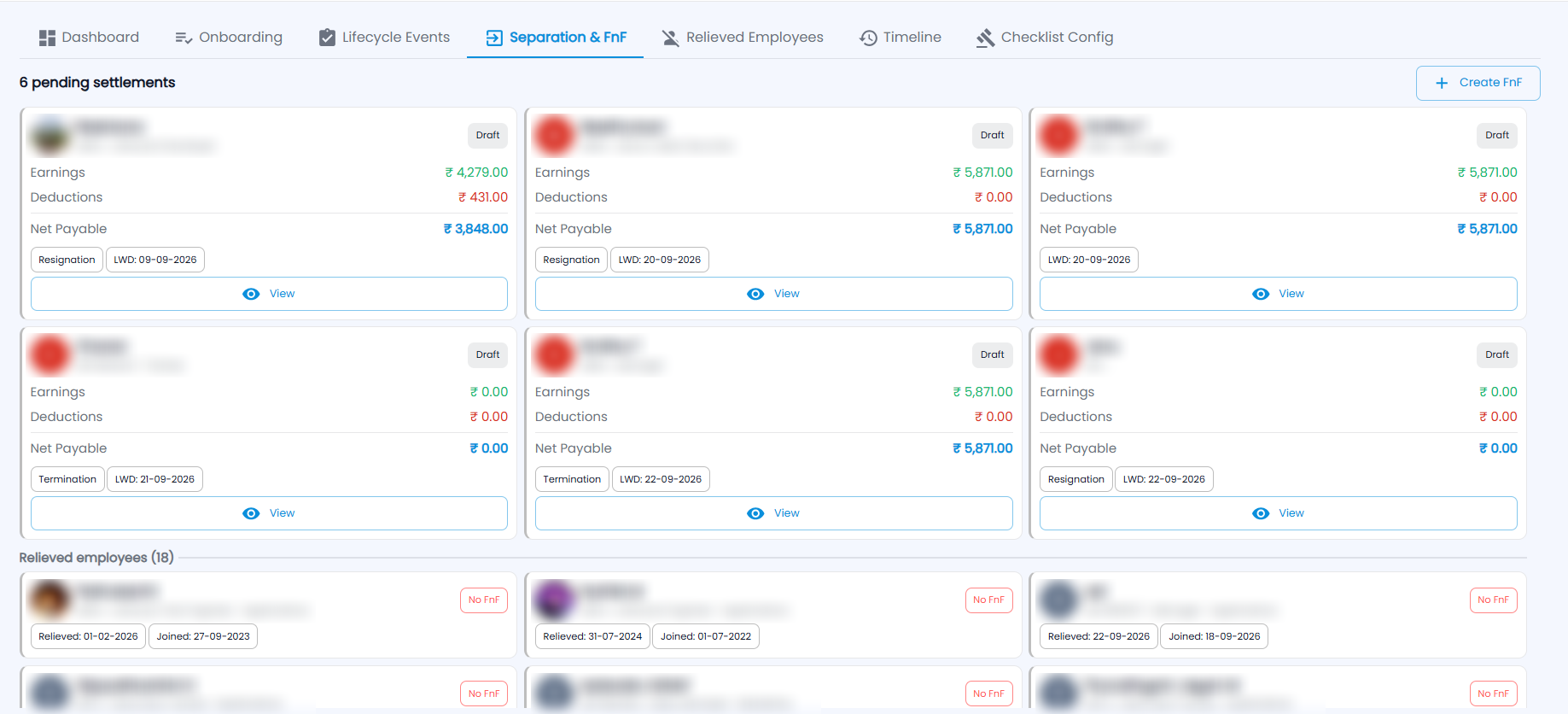Viewport: 1568px width, 714px height.
Task: Click the Relieved employees (18) heading
Action: pos(96,558)
